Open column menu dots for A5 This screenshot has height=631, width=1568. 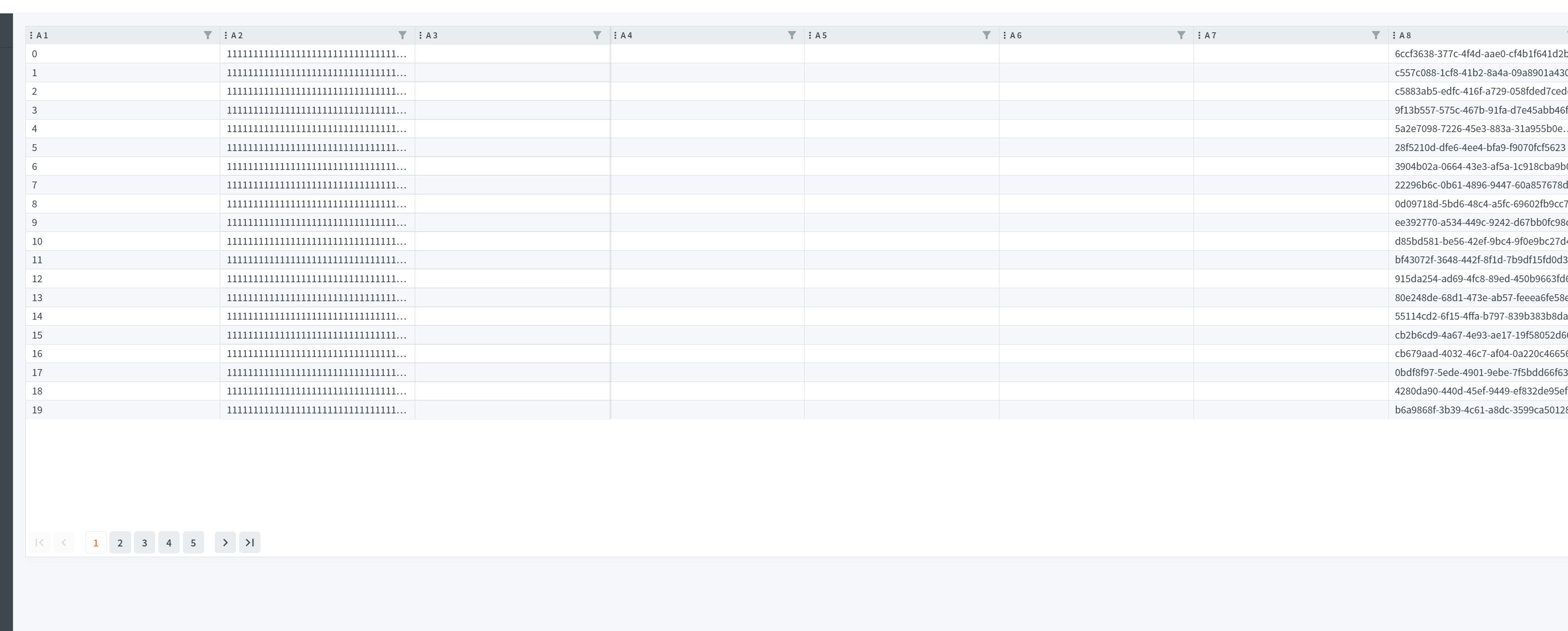[x=810, y=35]
